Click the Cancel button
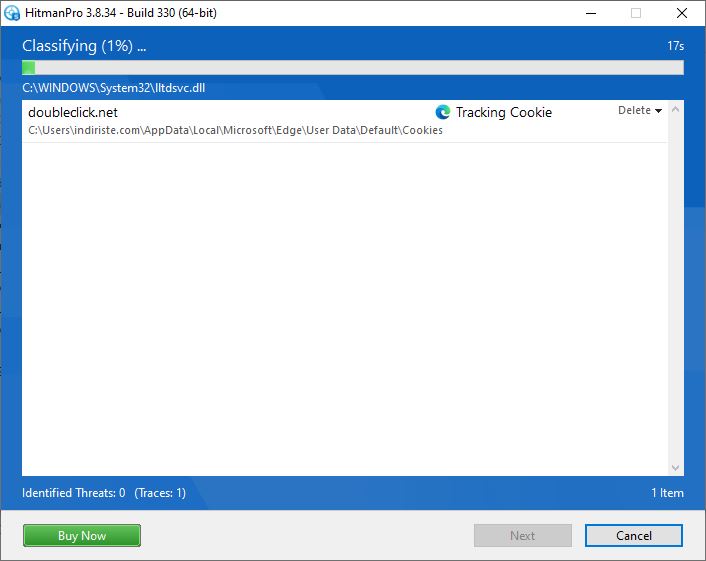 (634, 535)
